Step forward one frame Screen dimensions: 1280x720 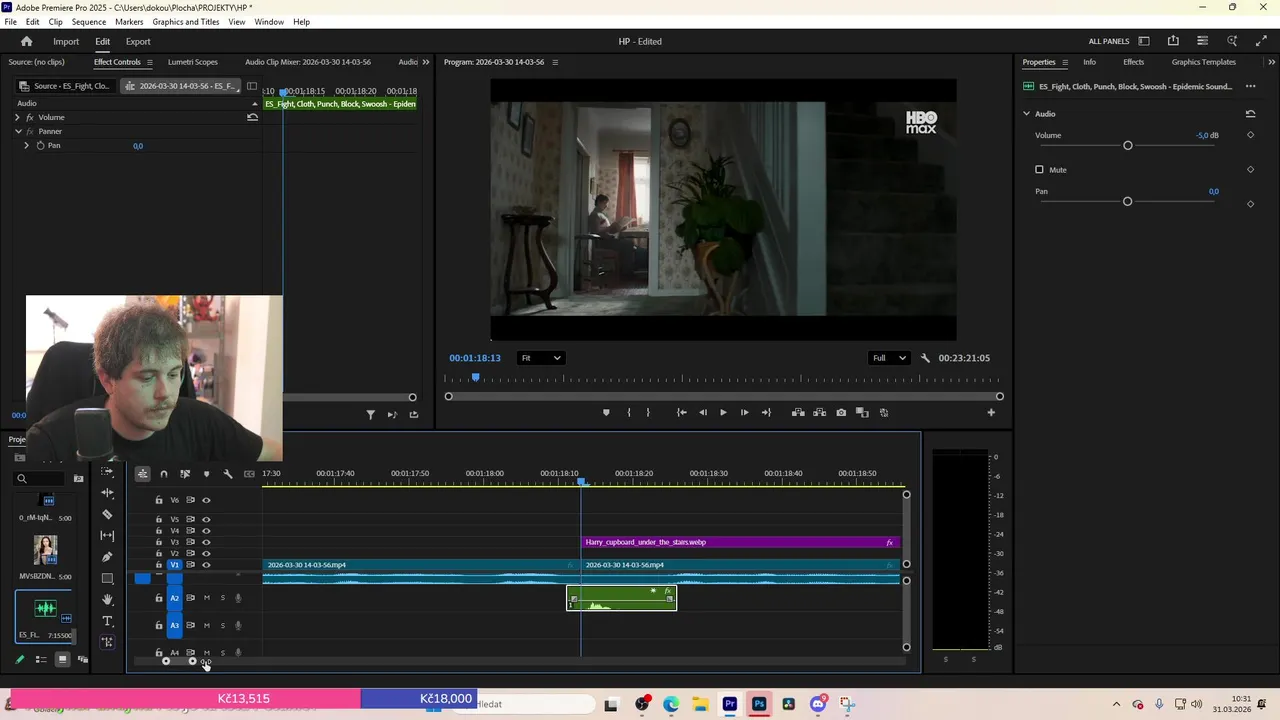(x=744, y=412)
